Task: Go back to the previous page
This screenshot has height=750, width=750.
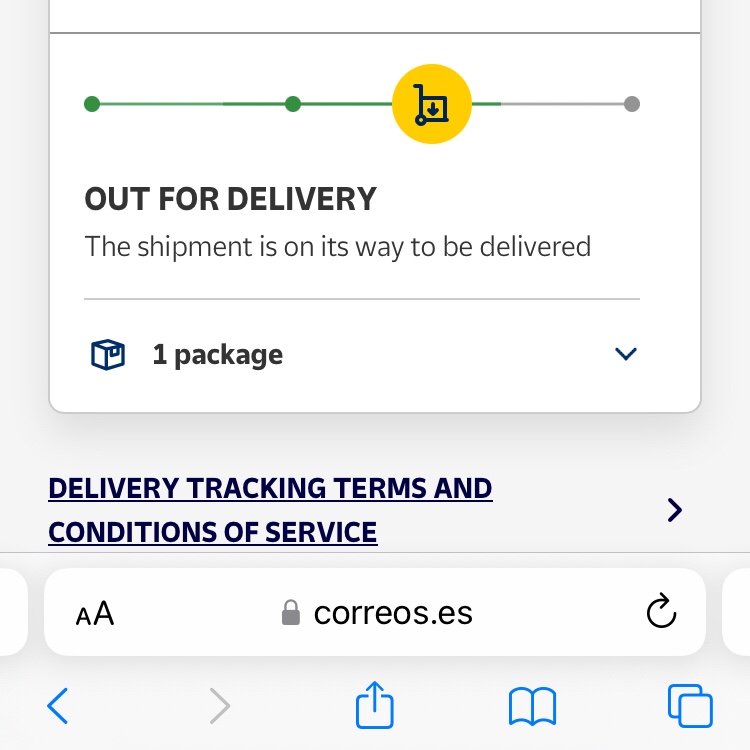Action: (x=59, y=707)
